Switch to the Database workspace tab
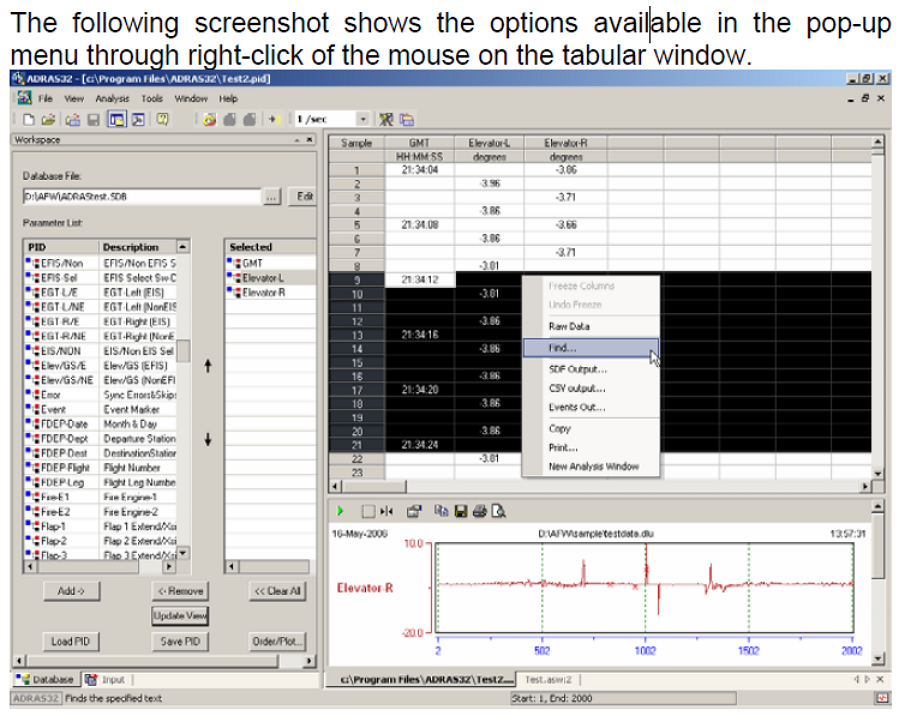 (x=46, y=680)
